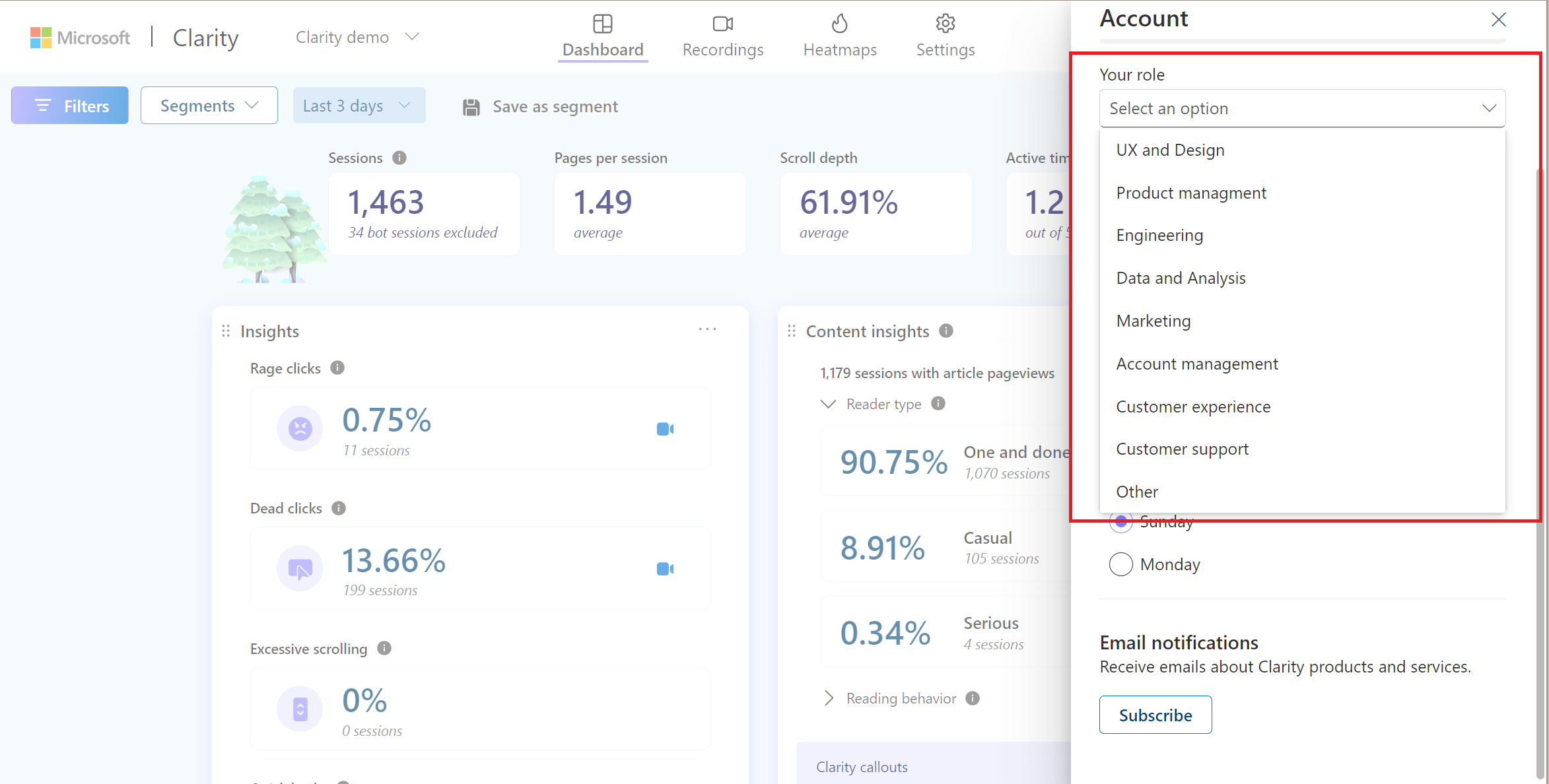Go to the Heatmaps tab
The height and width of the screenshot is (784, 1549).
tap(840, 36)
